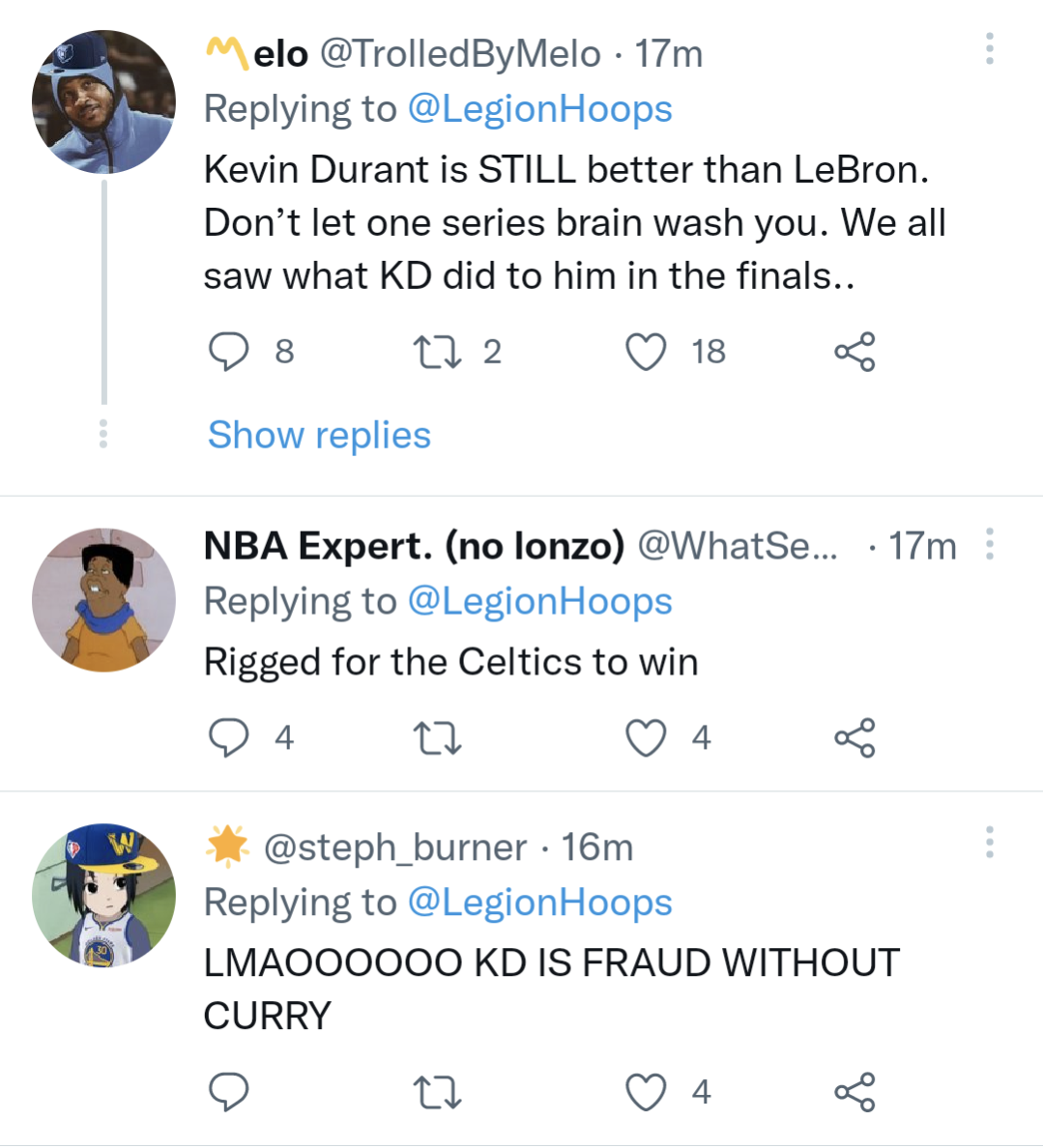1043x1148 pixels.
Task: Like the 'Rigged for the Celtics' tweet
Action: click(x=646, y=738)
